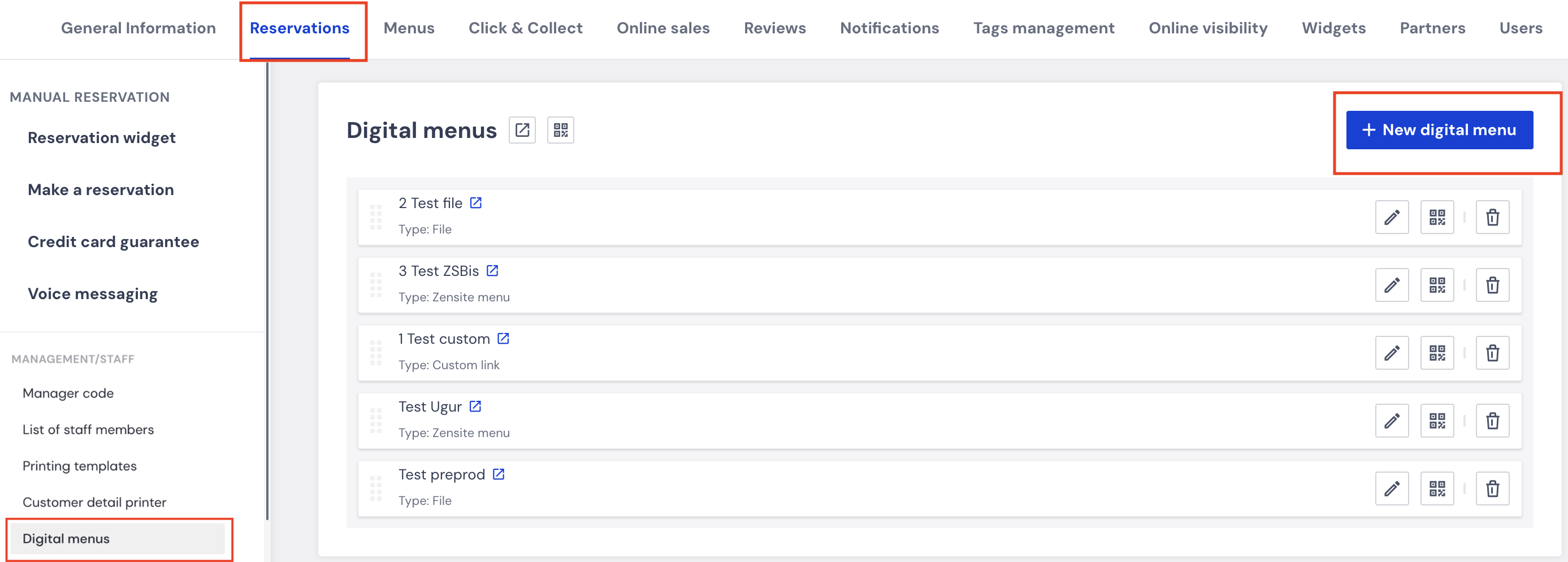Open Test Ugur external link icon
The image size is (1568, 562).
pos(475,406)
